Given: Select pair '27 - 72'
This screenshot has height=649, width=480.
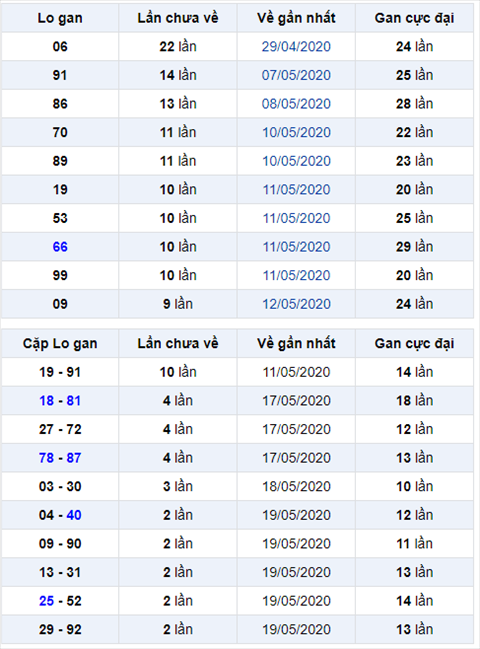Looking at the screenshot, I should pyautogui.click(x=60, y=429).
